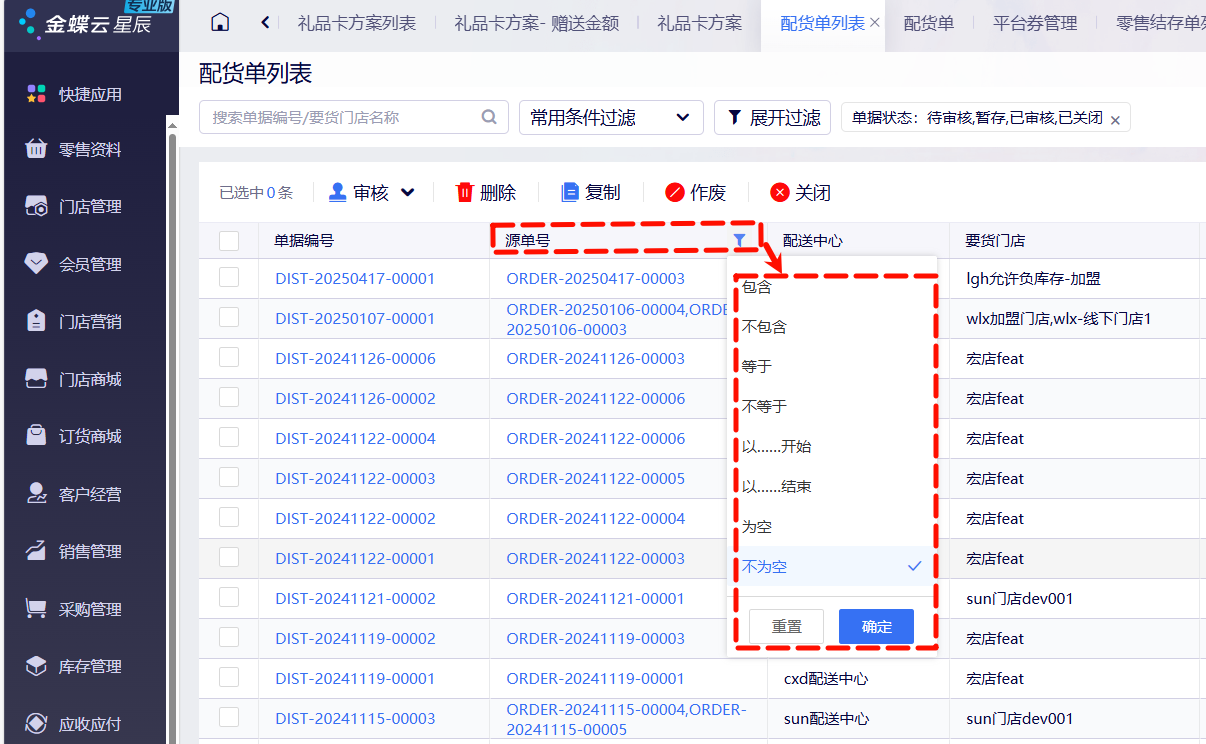
Task: Click the funnel icon in 源单号 header
Action: click(x=739, y=240)
